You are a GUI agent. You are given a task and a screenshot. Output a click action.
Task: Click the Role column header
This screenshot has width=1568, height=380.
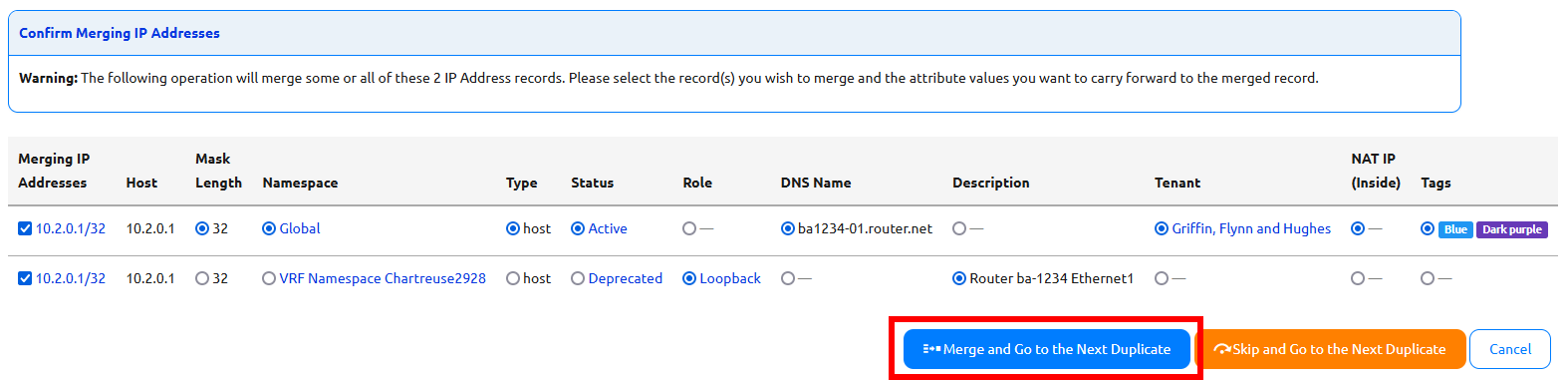tap(697, 183)
